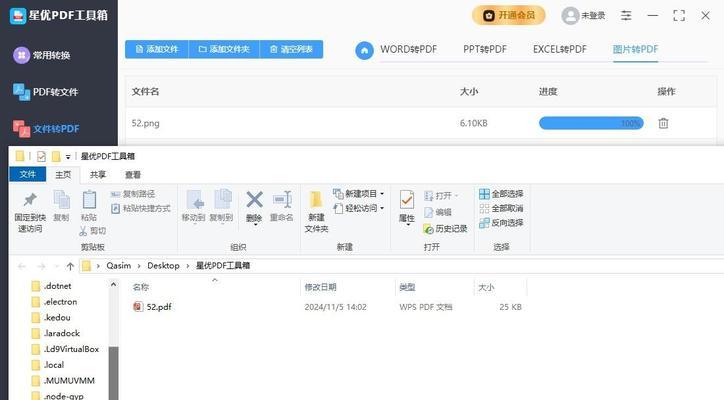Open the .laradock folder in tree
724x400 pixels.
pyautogui.click(x=56, y=333)
